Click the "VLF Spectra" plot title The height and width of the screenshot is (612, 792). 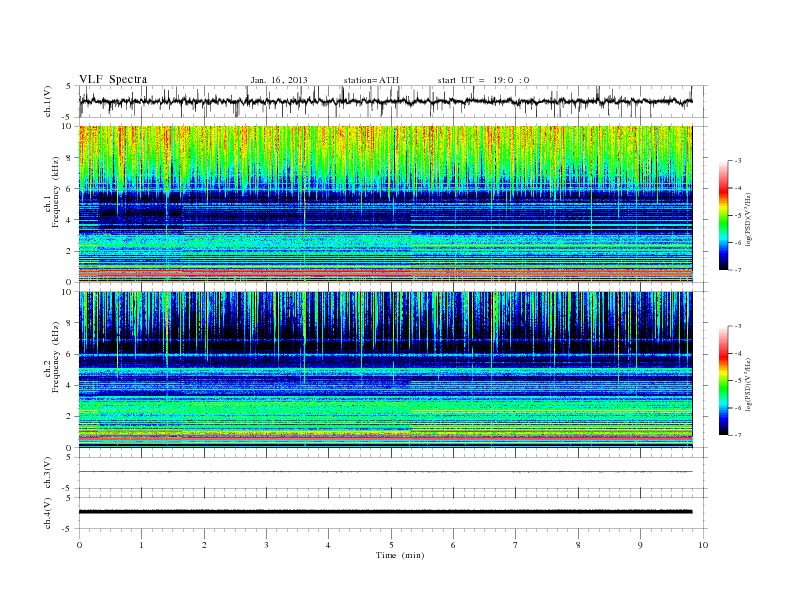coord(113,79)
